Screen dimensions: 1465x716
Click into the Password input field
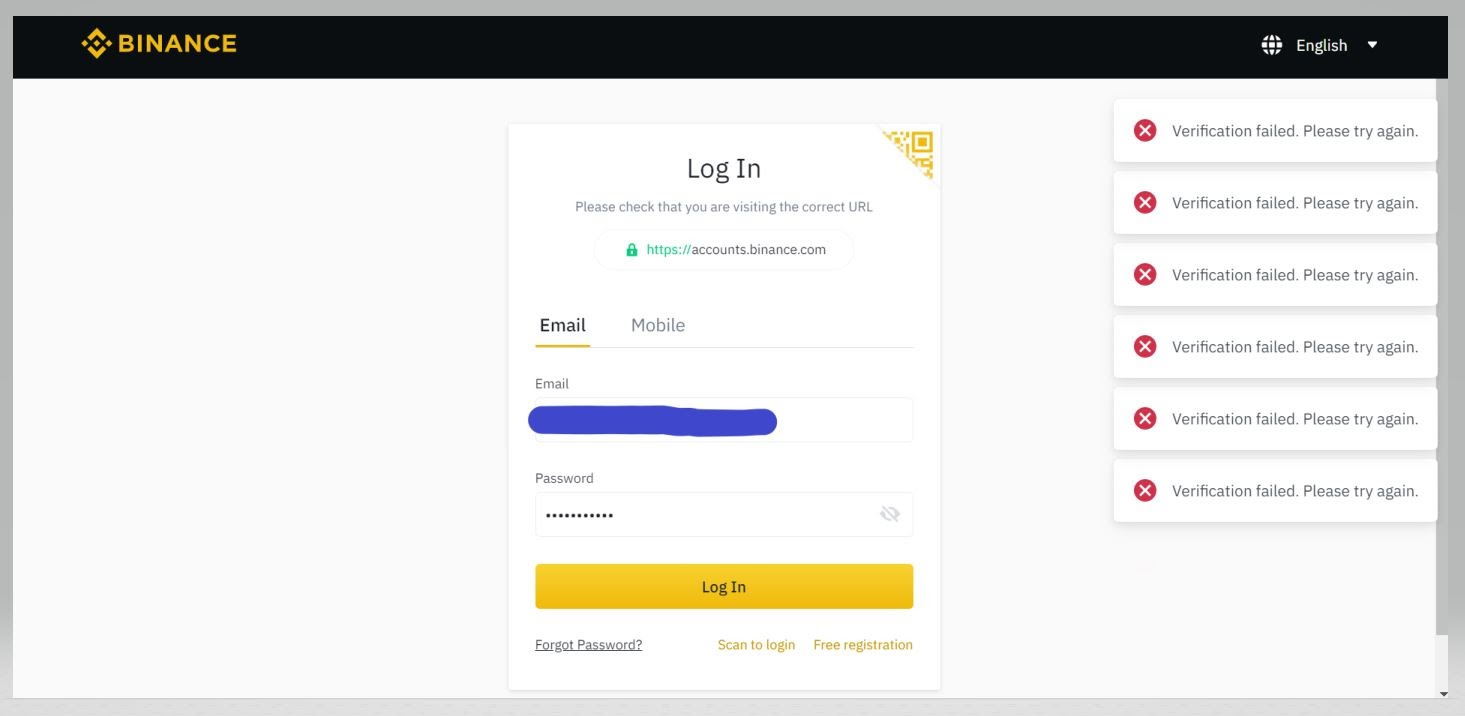[x=724, y=514]
